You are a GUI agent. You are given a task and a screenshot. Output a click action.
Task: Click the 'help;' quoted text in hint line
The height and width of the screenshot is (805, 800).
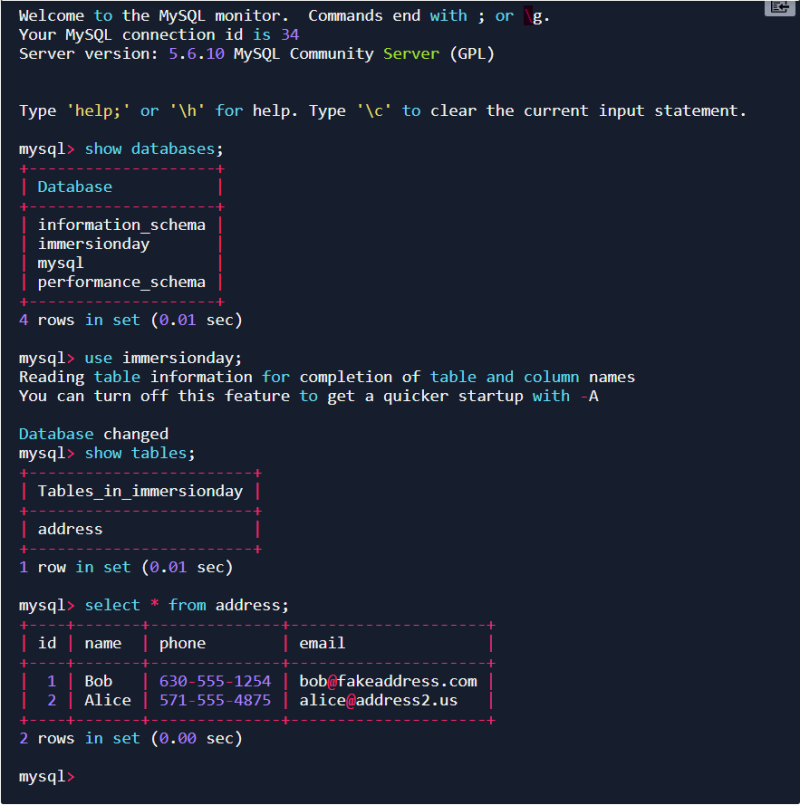[x=98, y=111]
